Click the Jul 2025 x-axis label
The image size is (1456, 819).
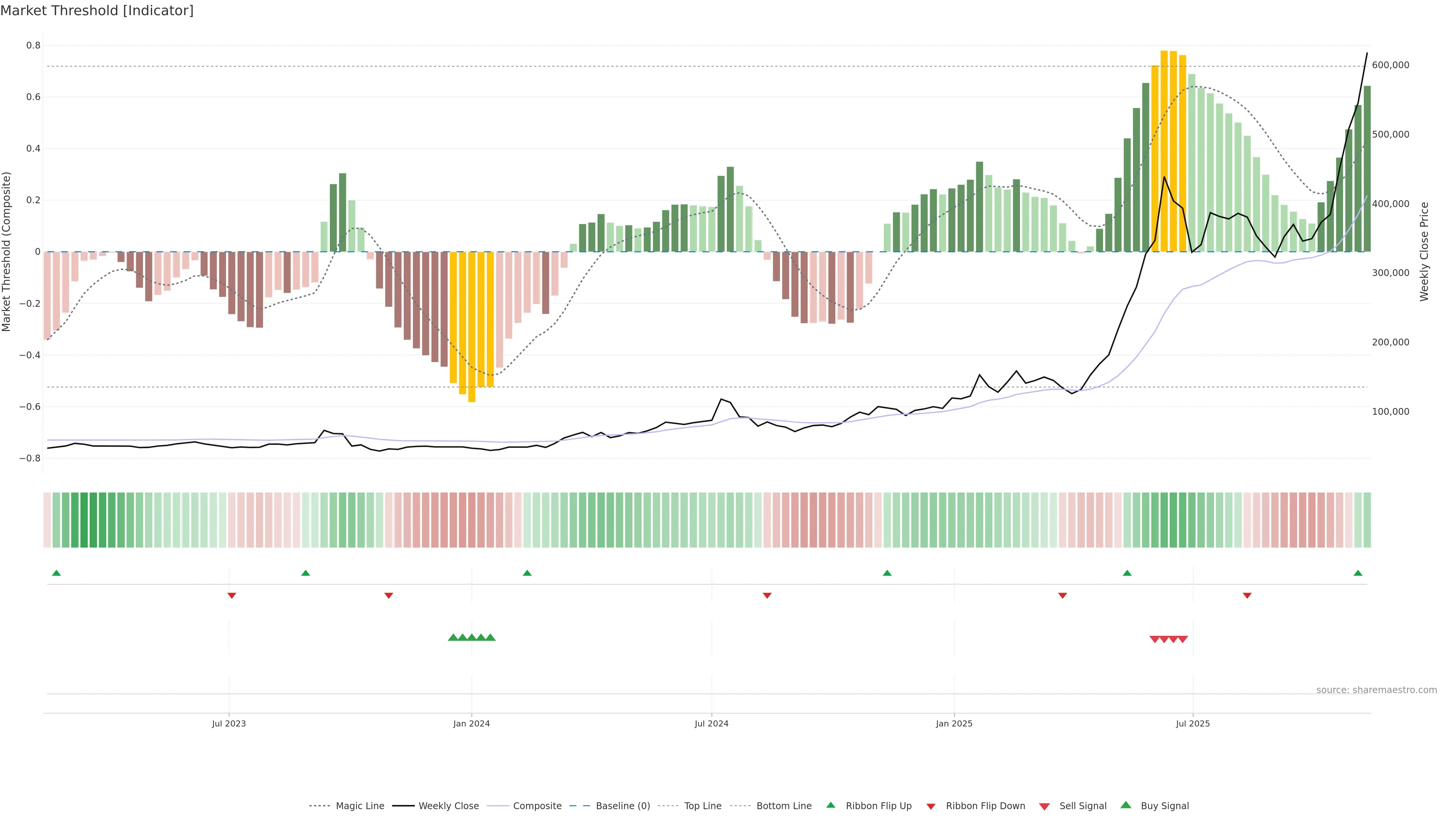click(1192, 723)
